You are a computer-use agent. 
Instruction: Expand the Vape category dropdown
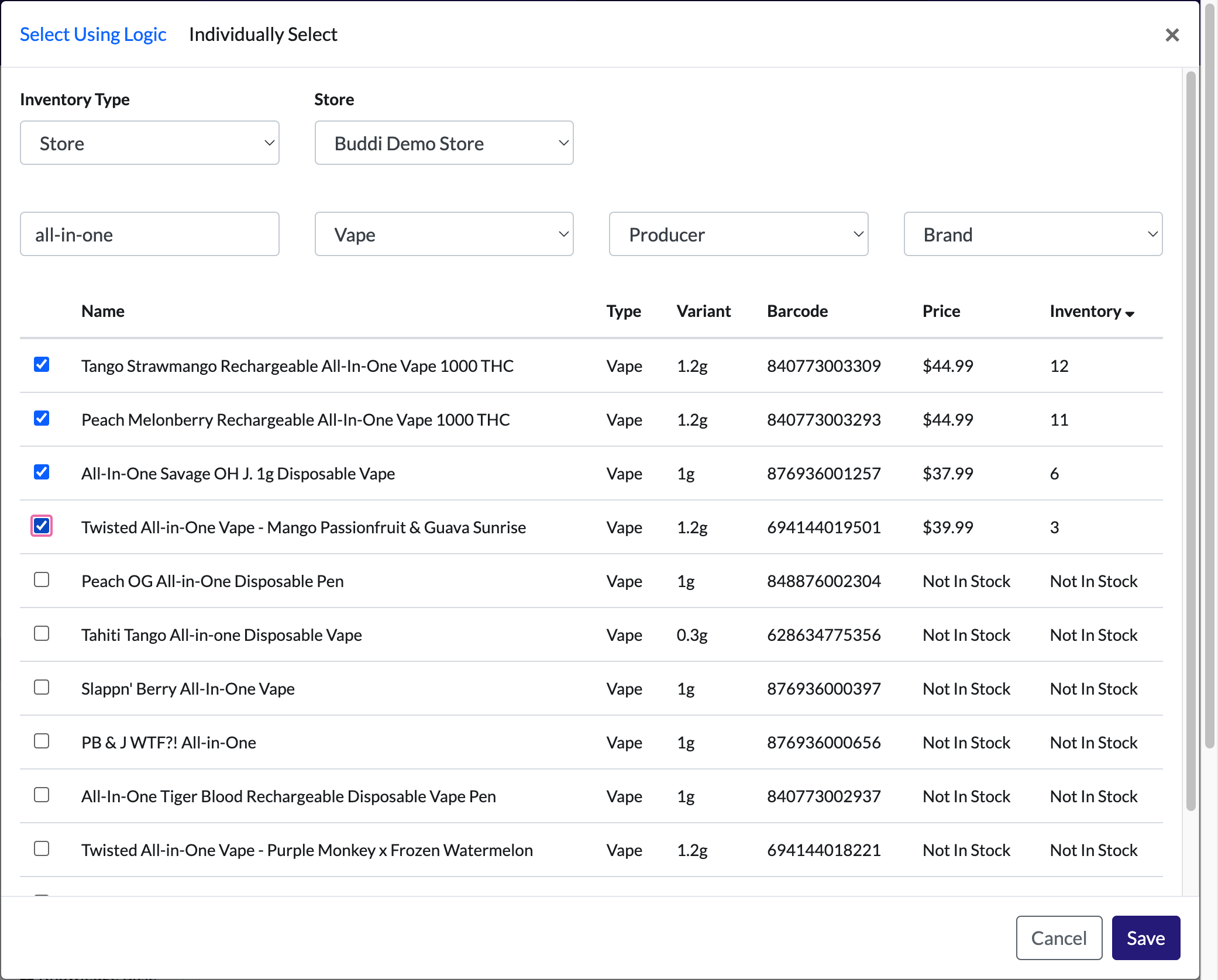444,234
